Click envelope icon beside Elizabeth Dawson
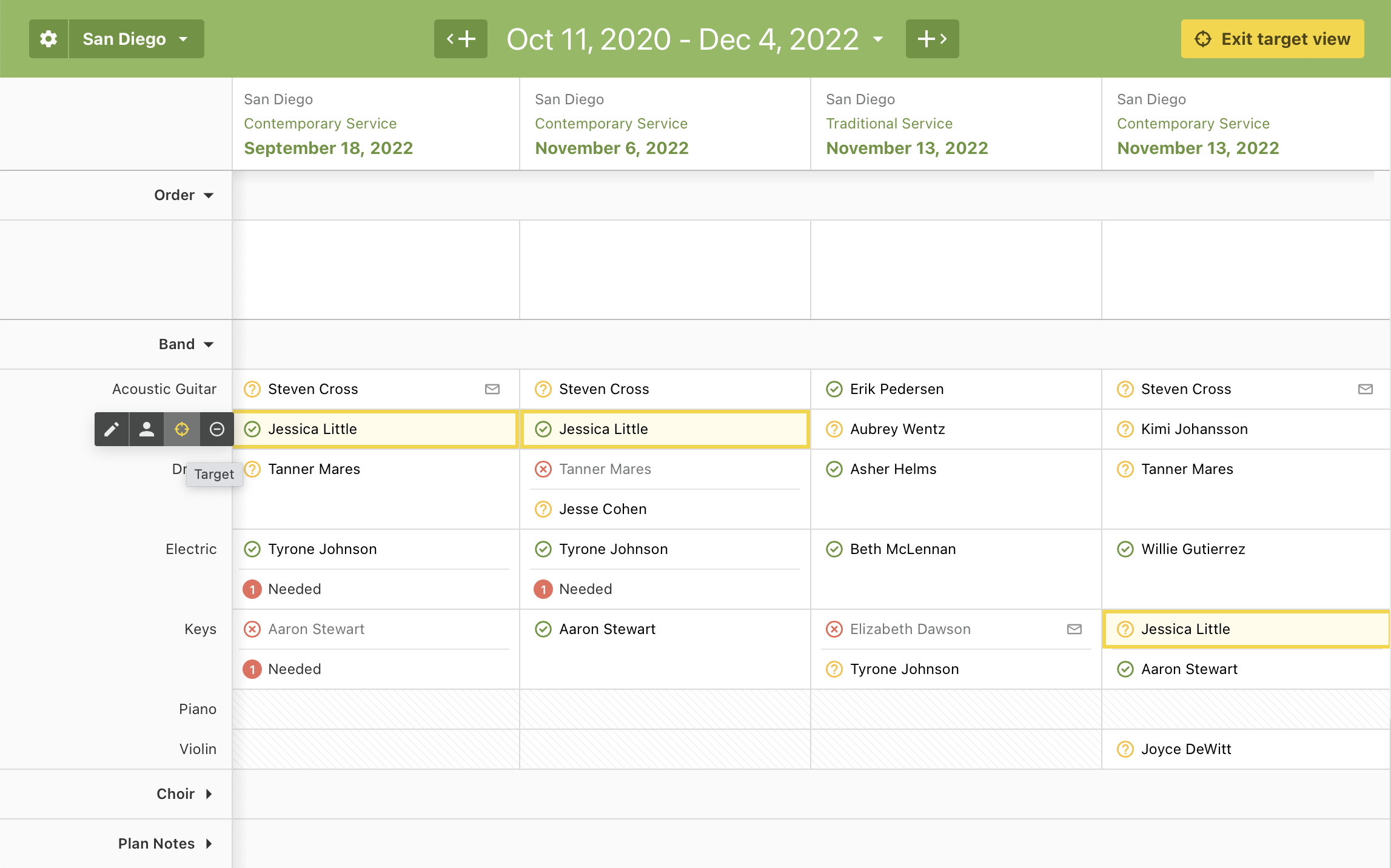 click(1074, 629)
